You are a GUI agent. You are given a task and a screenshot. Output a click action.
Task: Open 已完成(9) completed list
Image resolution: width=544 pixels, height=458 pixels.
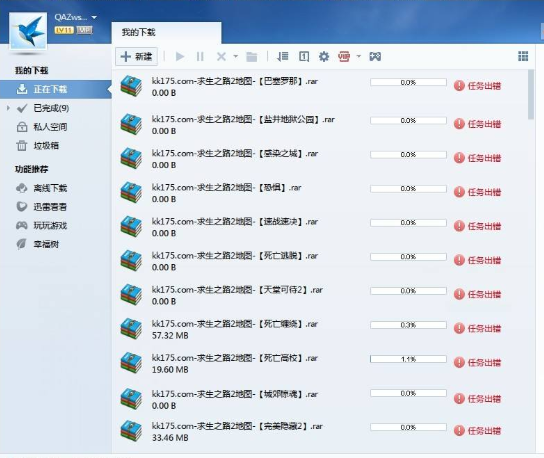(x=51, y=108)
